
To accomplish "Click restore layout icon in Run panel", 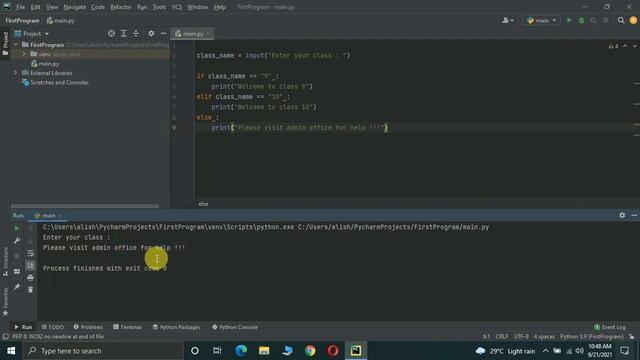I will pos(17,271).
